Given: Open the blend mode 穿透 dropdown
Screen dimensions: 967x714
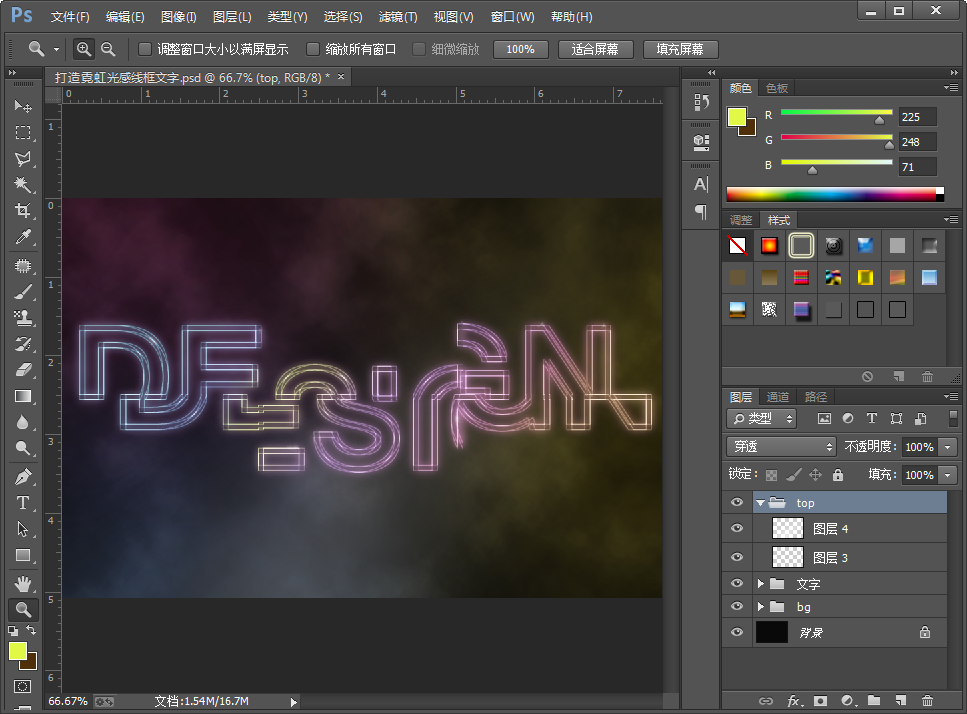Looking at the screenshot, I should (781, 447).
